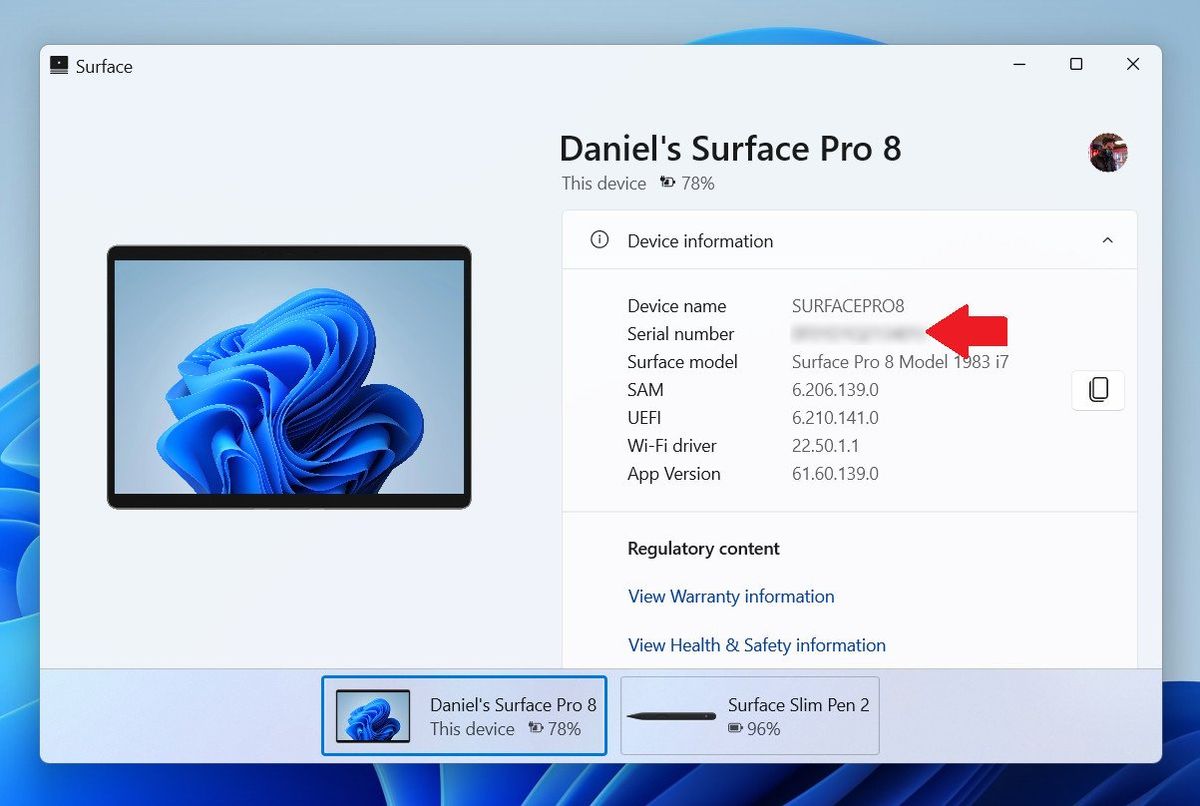Click the info icon beside Device information
Viewport: 1200px width, 806px height.
click(598, 240)
